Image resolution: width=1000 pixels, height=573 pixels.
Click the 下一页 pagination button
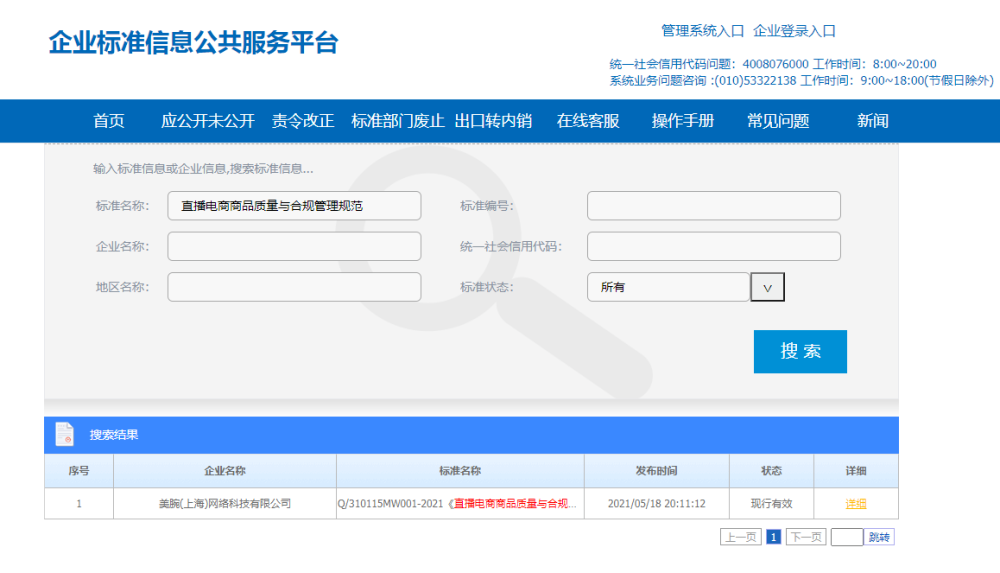[806, 537]
